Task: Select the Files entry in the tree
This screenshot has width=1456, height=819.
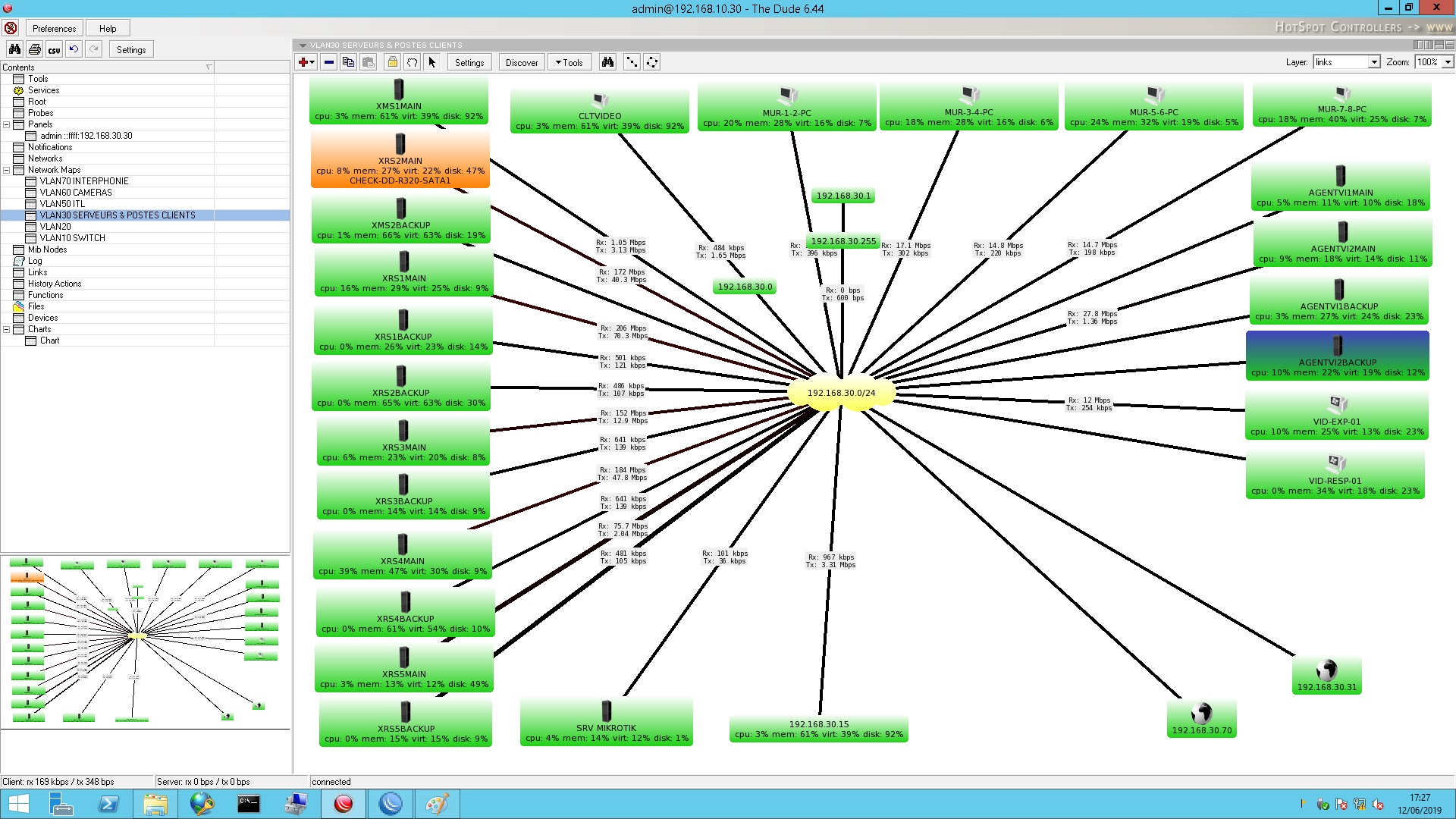Action: (x=36, y=306)
